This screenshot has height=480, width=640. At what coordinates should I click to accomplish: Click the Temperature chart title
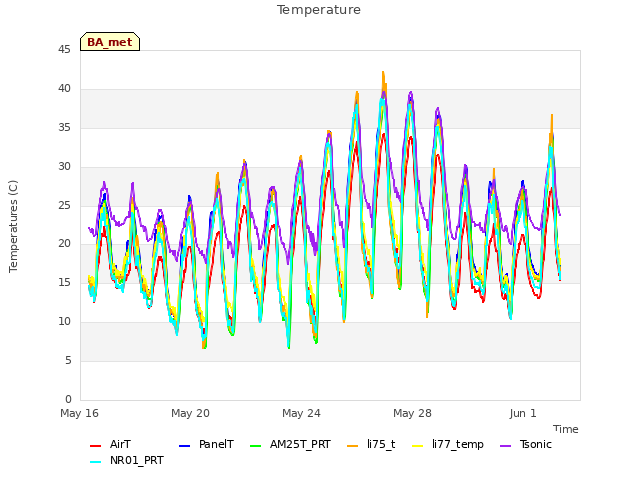[319, 10]
